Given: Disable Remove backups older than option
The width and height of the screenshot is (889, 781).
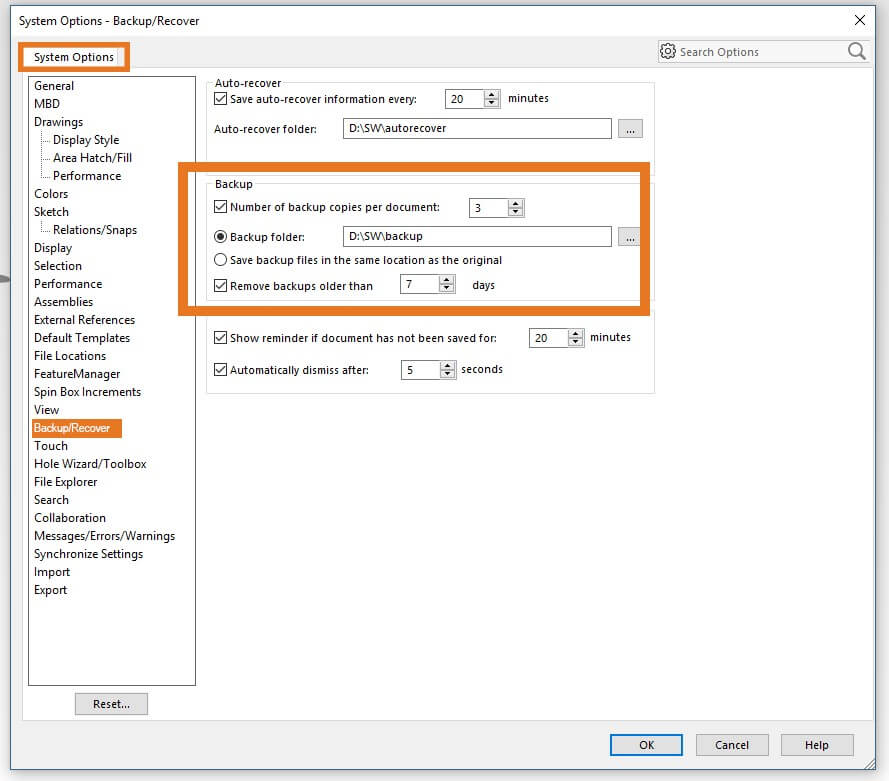Looking at the screenshot, I should (221, 286).
